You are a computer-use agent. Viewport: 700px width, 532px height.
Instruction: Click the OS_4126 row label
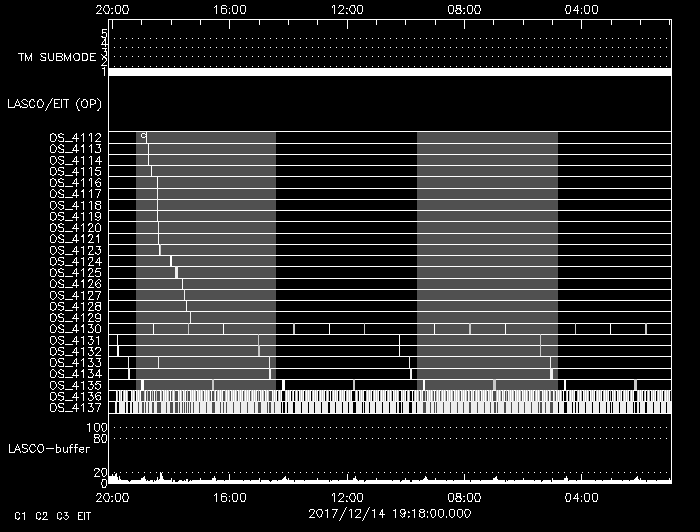tap(75, 284)
